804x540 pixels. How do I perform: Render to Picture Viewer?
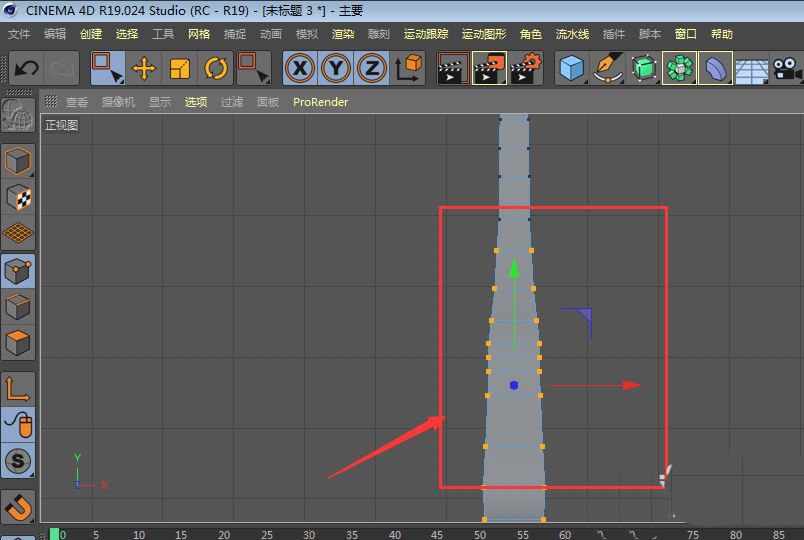click(489, 68)
